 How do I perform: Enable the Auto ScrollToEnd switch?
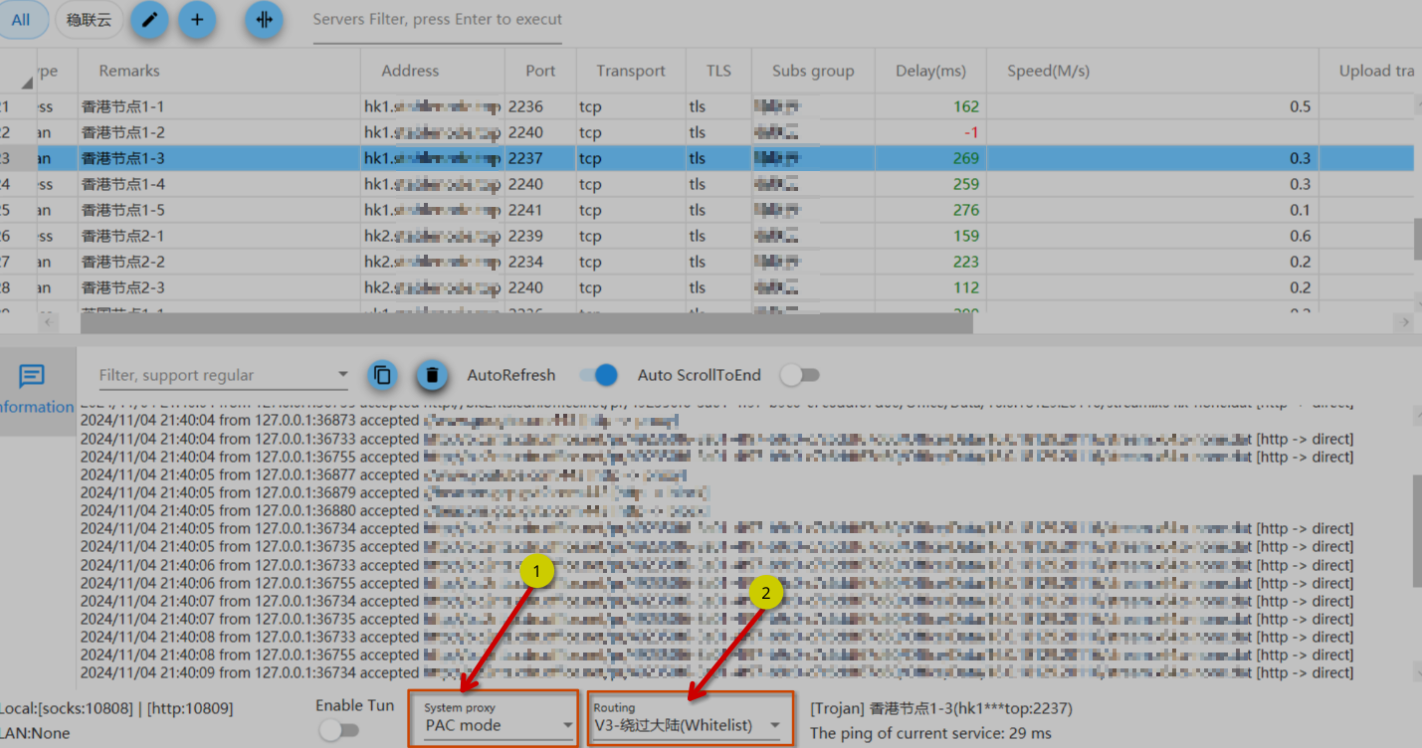click(x=799, y=375)
